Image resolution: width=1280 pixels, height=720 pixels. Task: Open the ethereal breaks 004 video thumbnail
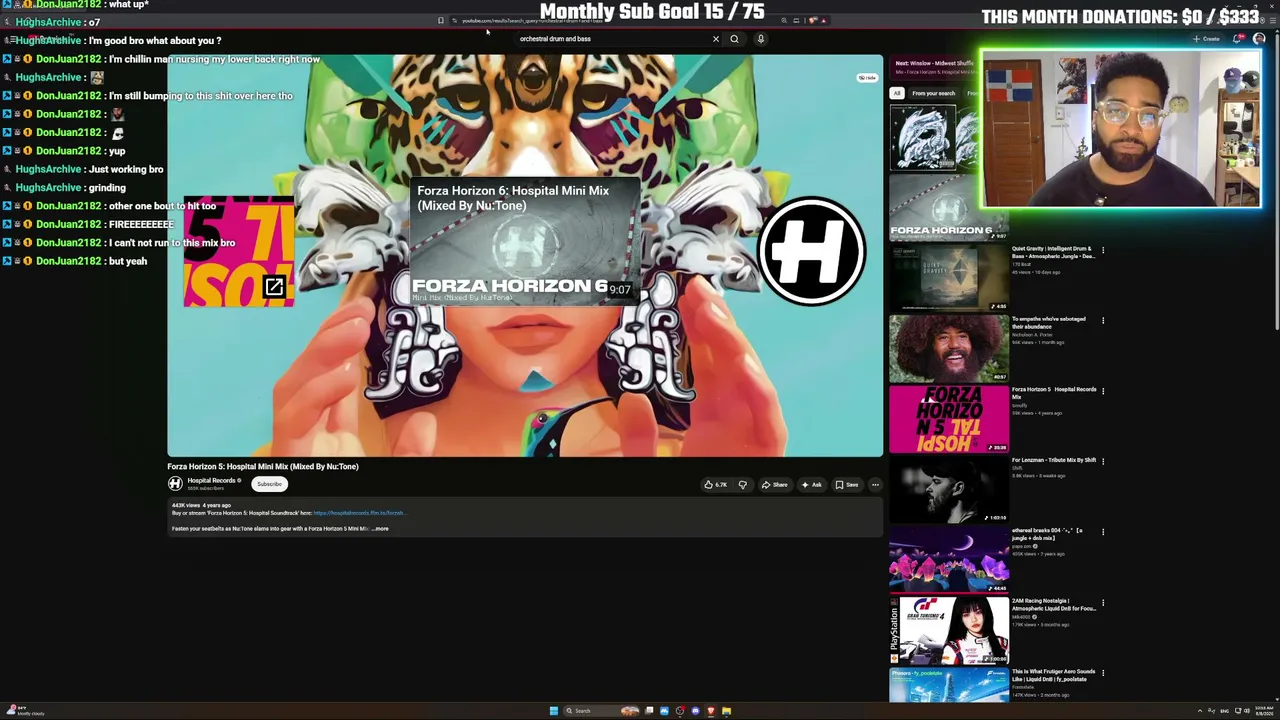pos(949,560)
